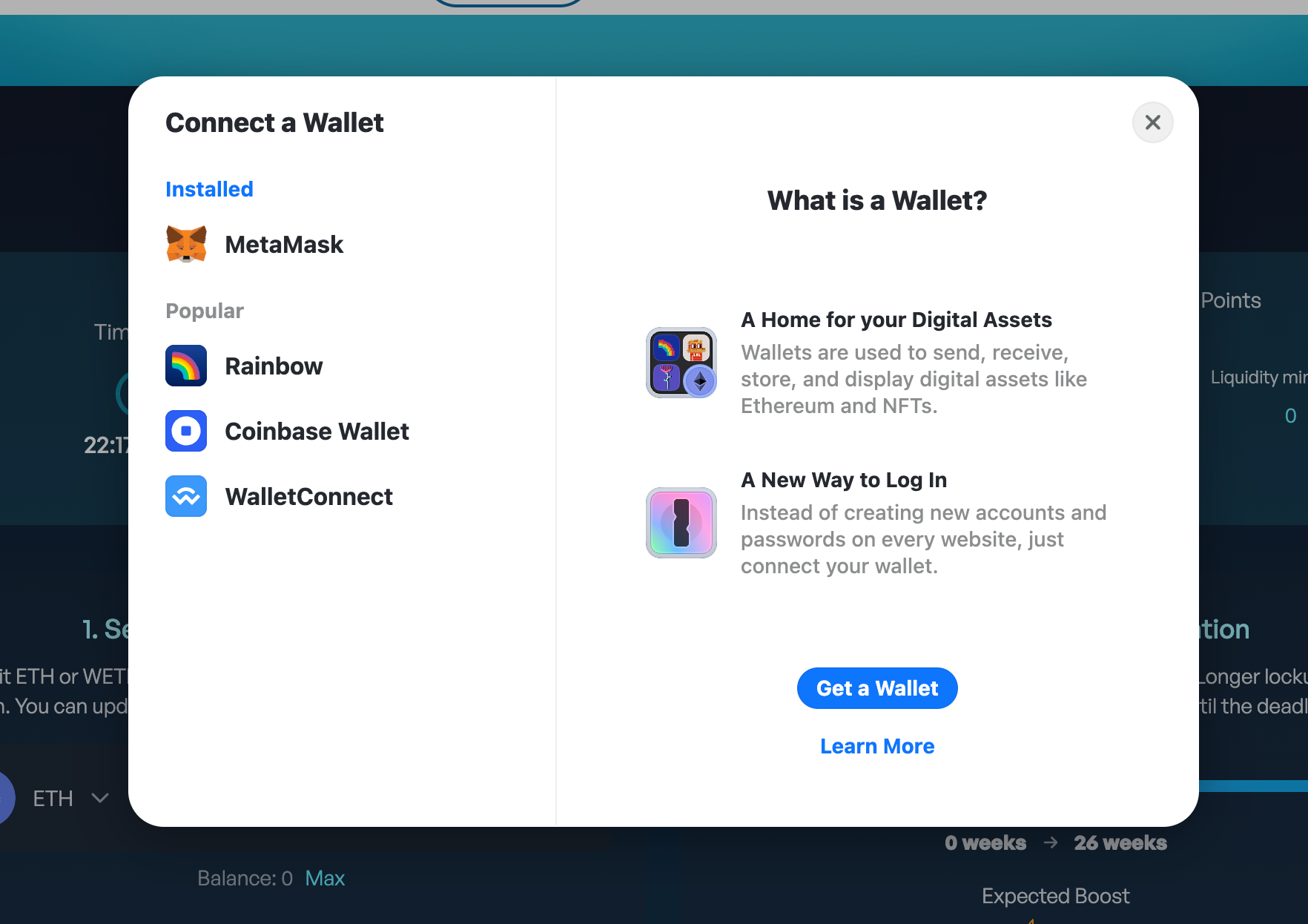
Task: Choose Rainbow from popular wallets
Action: [x=274, y=366]
